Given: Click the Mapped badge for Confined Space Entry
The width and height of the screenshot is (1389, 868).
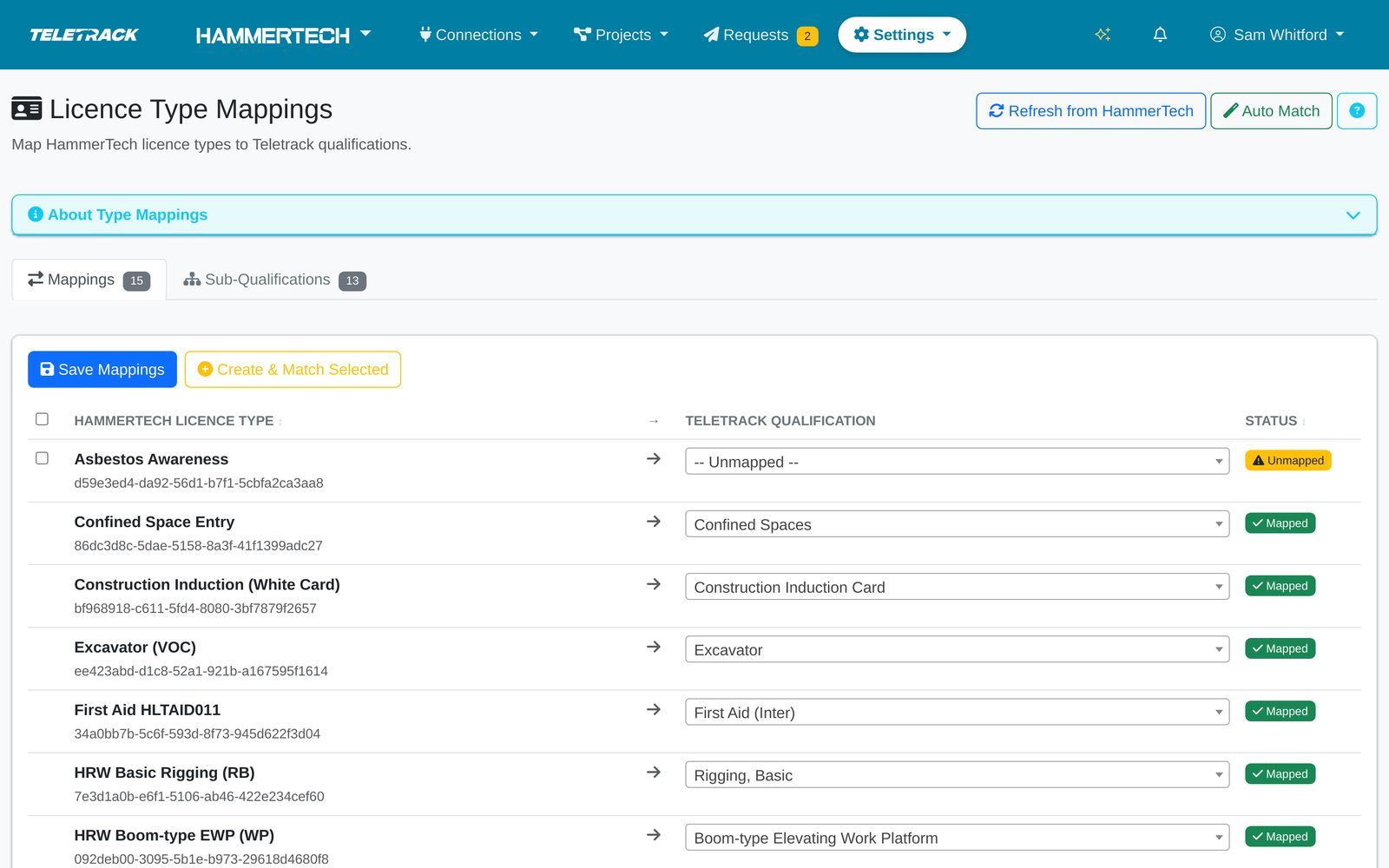Looking at the screenshot, I should pos(1280,523).
